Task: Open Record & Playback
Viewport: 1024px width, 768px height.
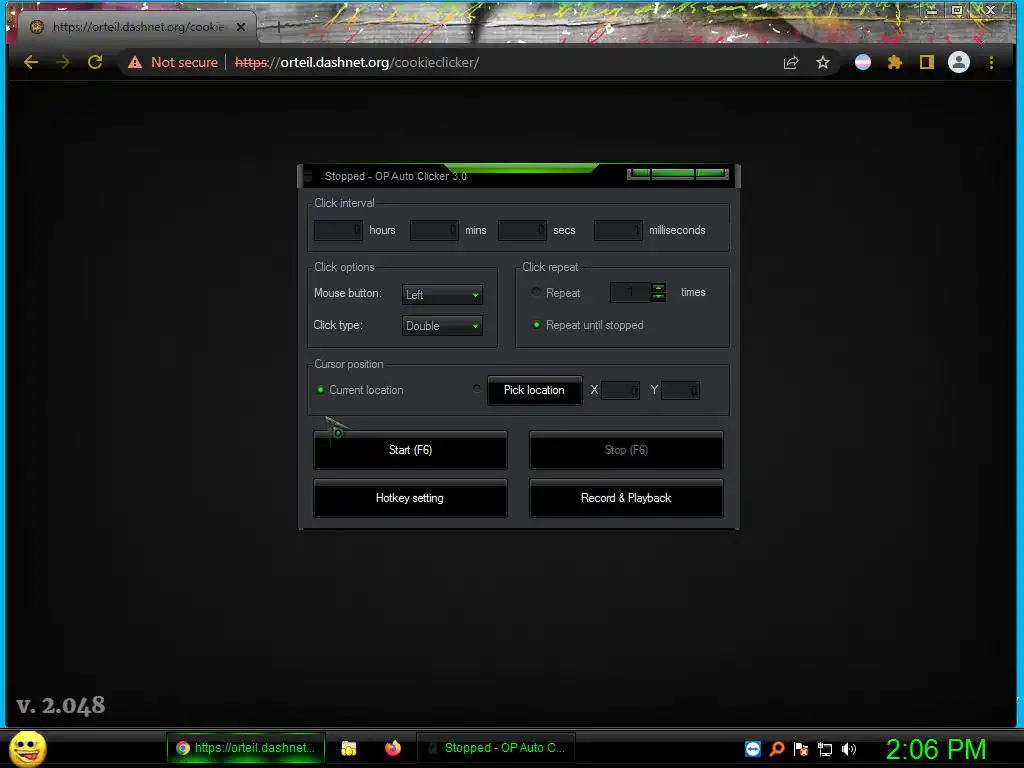Action: pyautogui.click(x=626, y=498)
